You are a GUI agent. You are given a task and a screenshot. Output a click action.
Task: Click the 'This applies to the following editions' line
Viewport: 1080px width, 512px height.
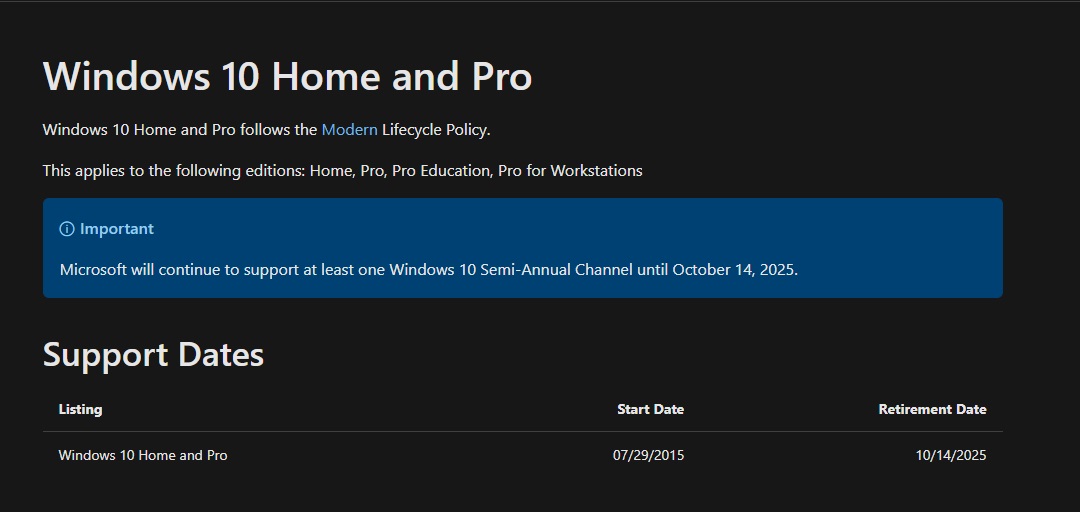coord(342,170)
